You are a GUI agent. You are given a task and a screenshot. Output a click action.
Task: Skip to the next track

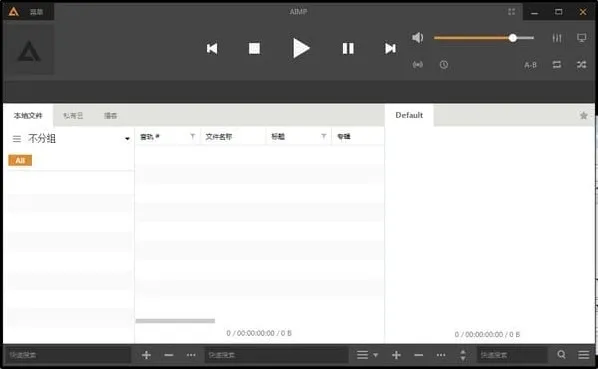click(x=390, y=48)
